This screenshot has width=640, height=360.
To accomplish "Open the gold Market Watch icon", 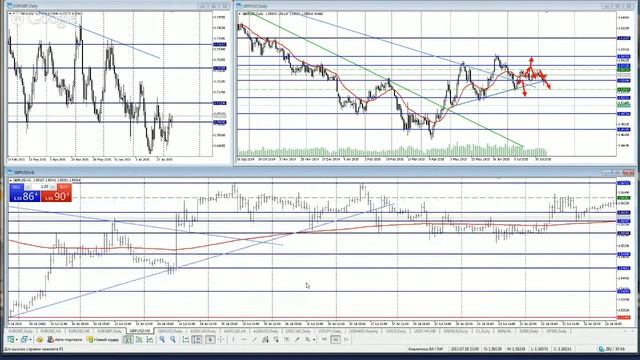I will click(40, 339).
